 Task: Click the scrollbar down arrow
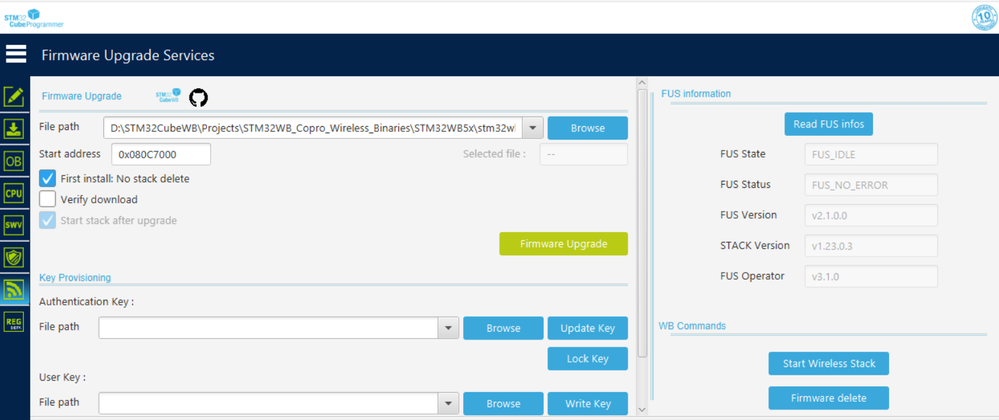(642, 409)
